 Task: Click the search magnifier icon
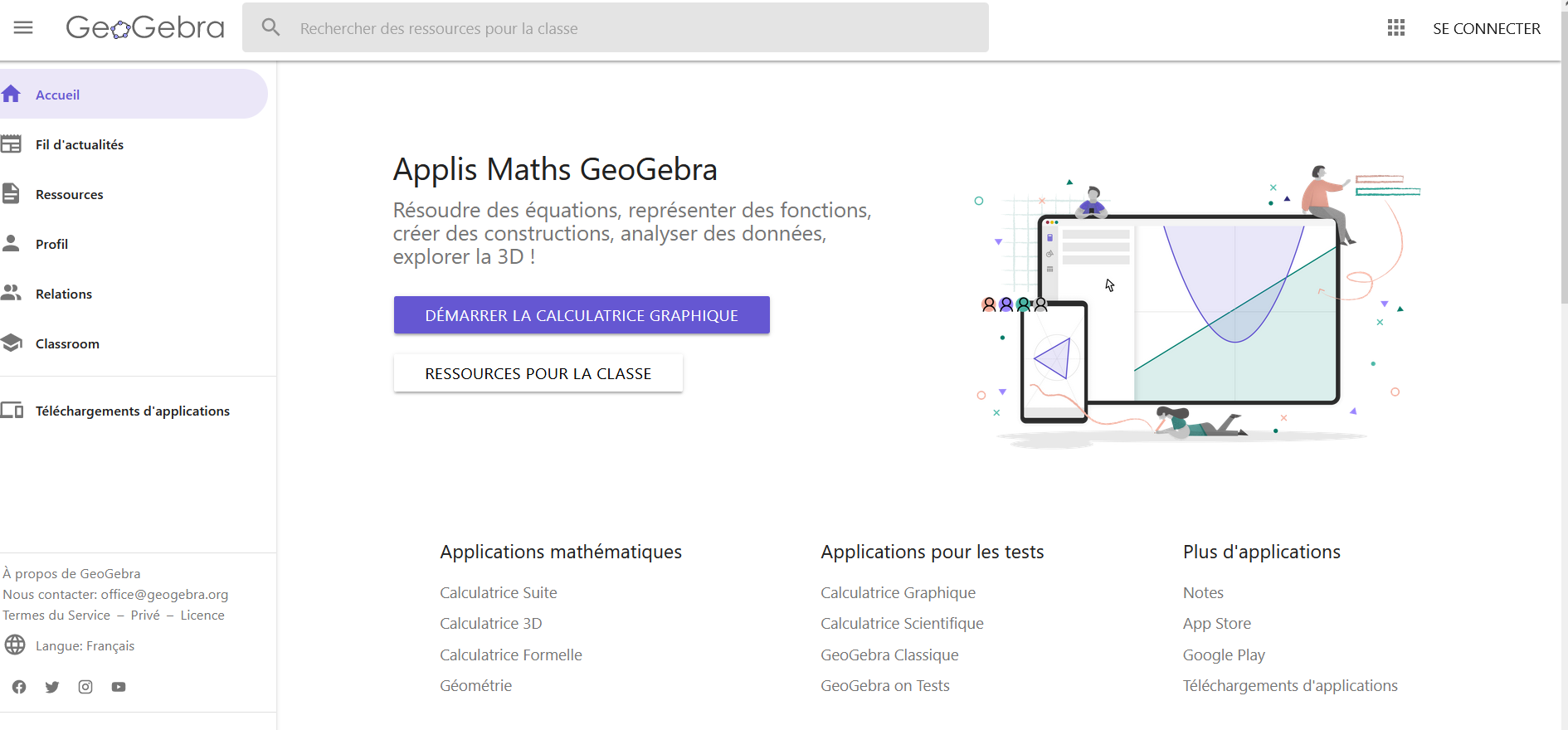point(270,27)
